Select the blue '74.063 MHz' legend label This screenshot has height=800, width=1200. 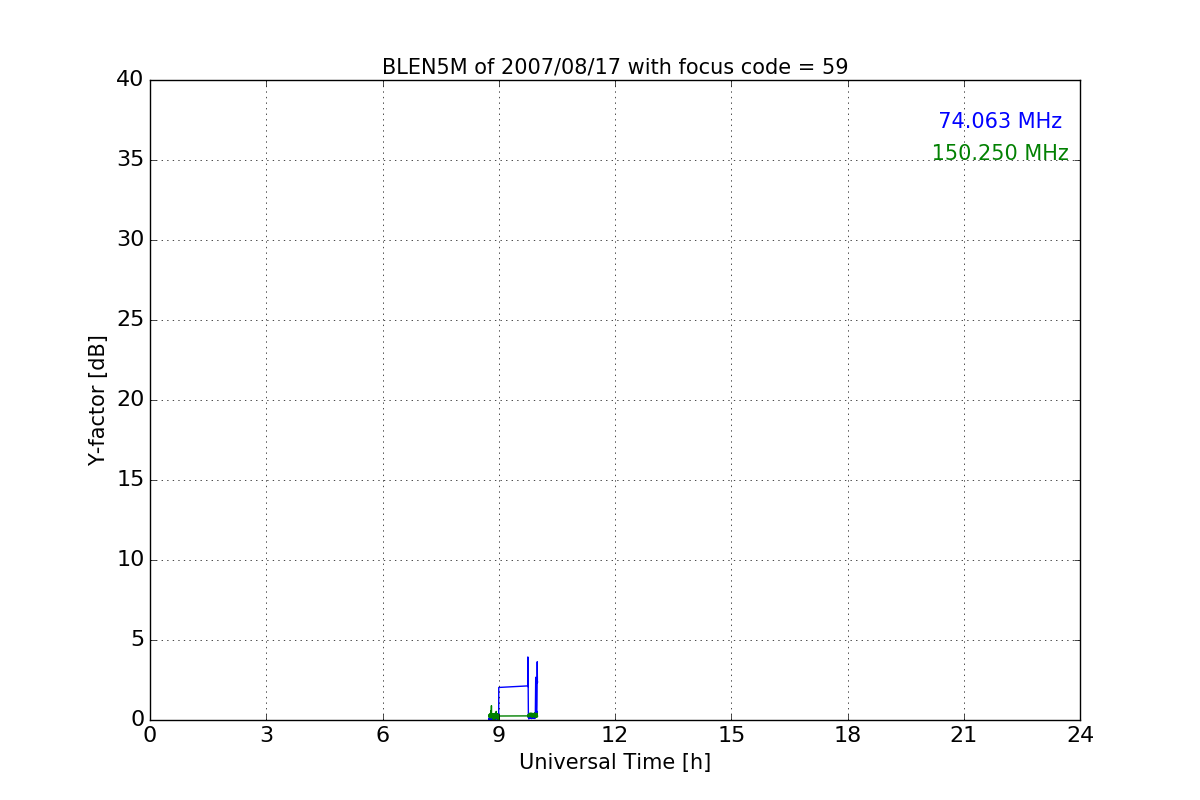click(1000, 121)
